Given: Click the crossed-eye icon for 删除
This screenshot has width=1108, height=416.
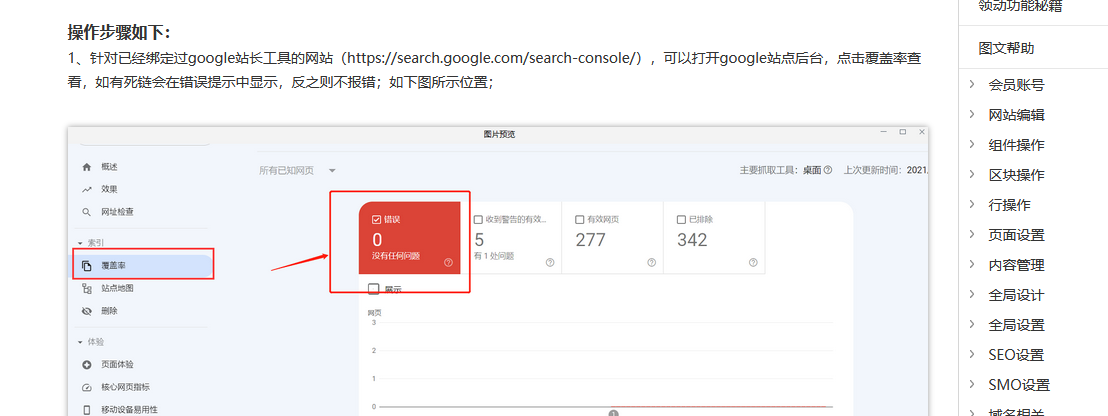Looking at the screenshot, I should (x=87, y=311).
